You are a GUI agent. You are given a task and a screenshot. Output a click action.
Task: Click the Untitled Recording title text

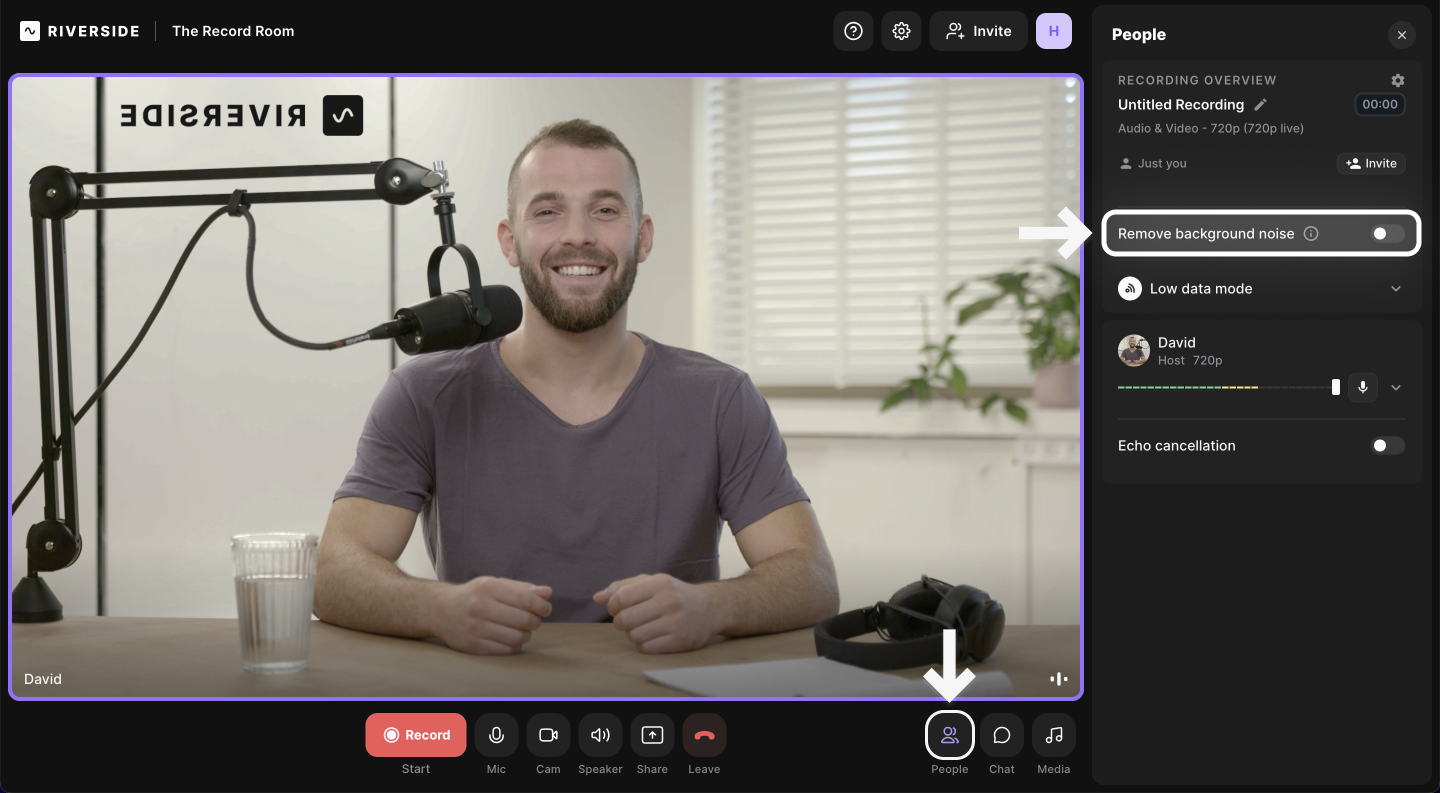coord(1181,104)
